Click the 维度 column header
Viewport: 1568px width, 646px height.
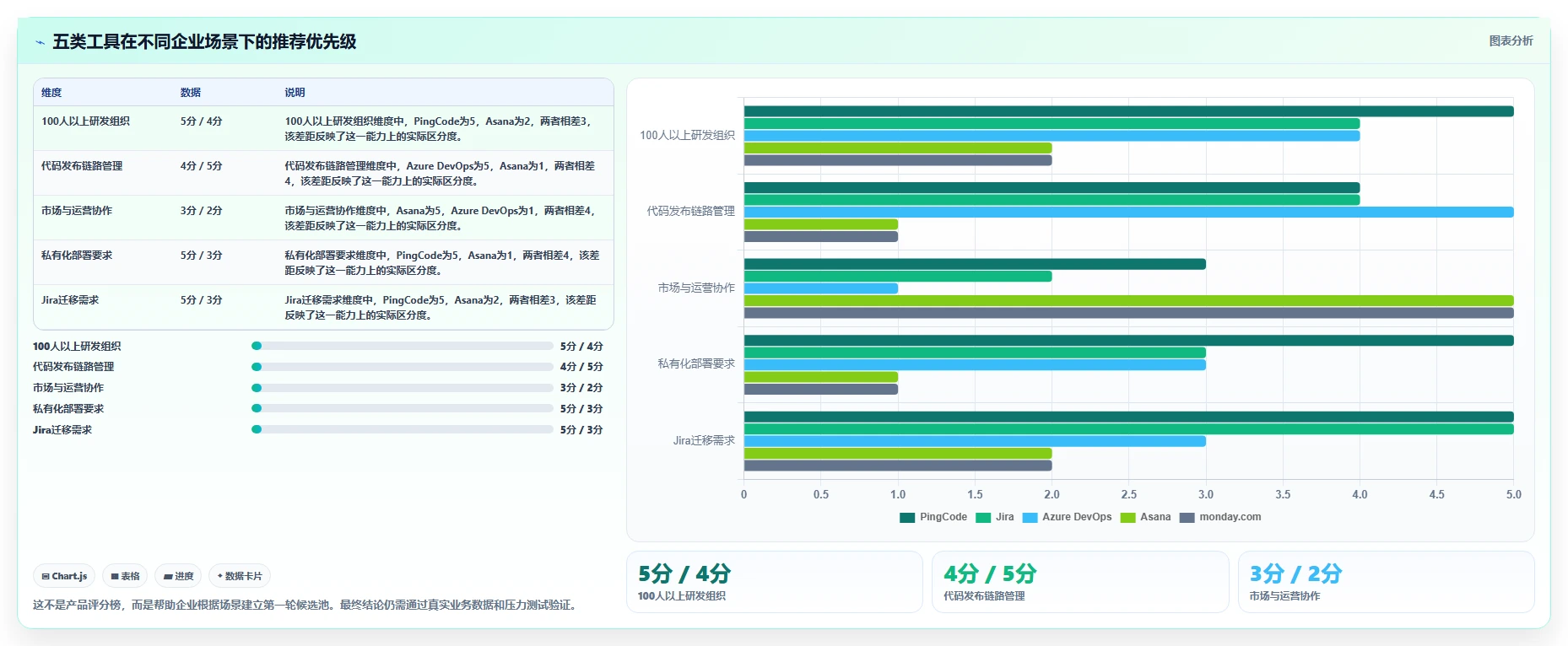point(51,93)
